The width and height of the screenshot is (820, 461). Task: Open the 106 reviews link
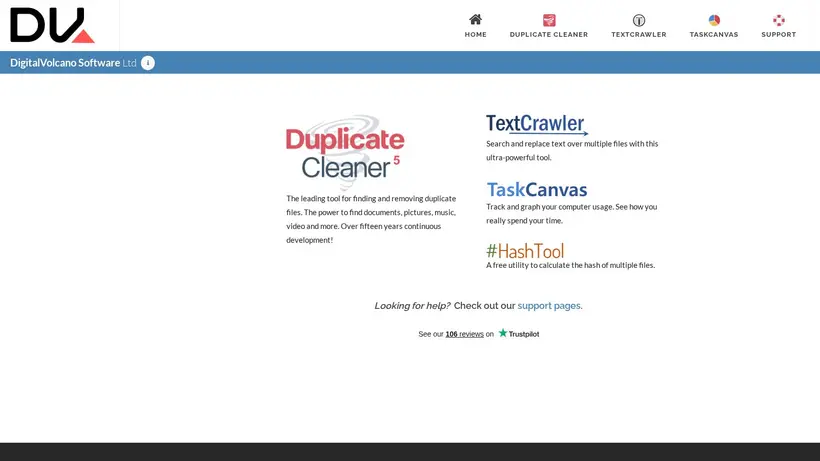[464, 334]
